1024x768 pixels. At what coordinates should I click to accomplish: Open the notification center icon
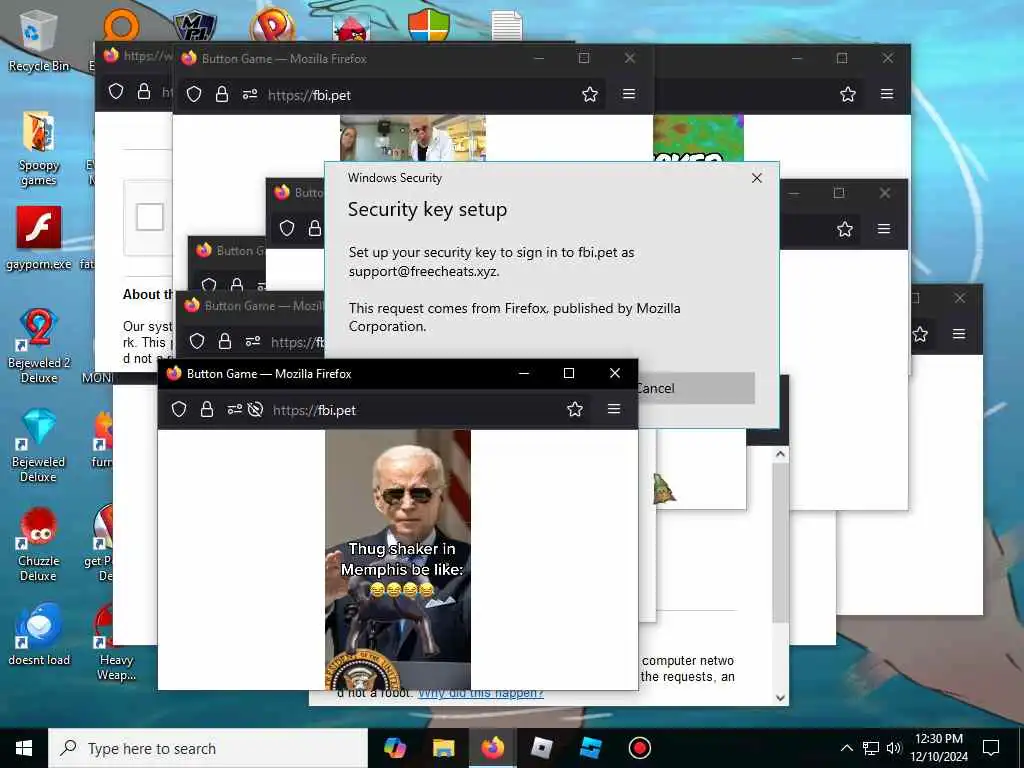tap(991, 748)
